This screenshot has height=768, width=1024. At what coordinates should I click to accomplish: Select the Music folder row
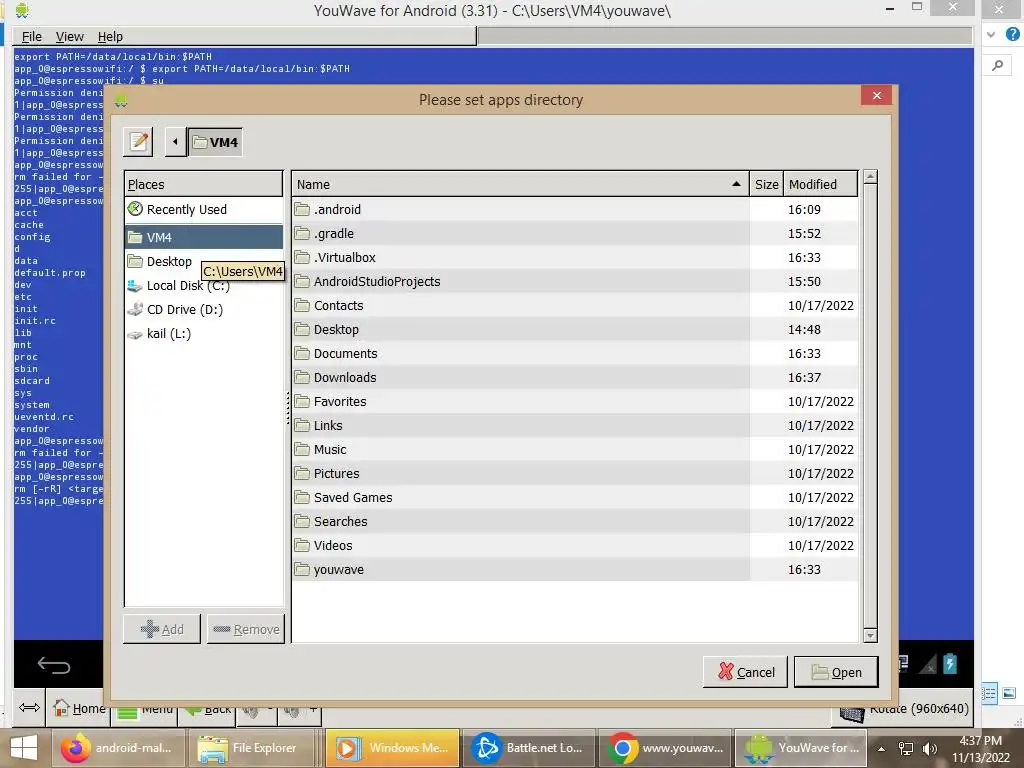pos(575,449)
